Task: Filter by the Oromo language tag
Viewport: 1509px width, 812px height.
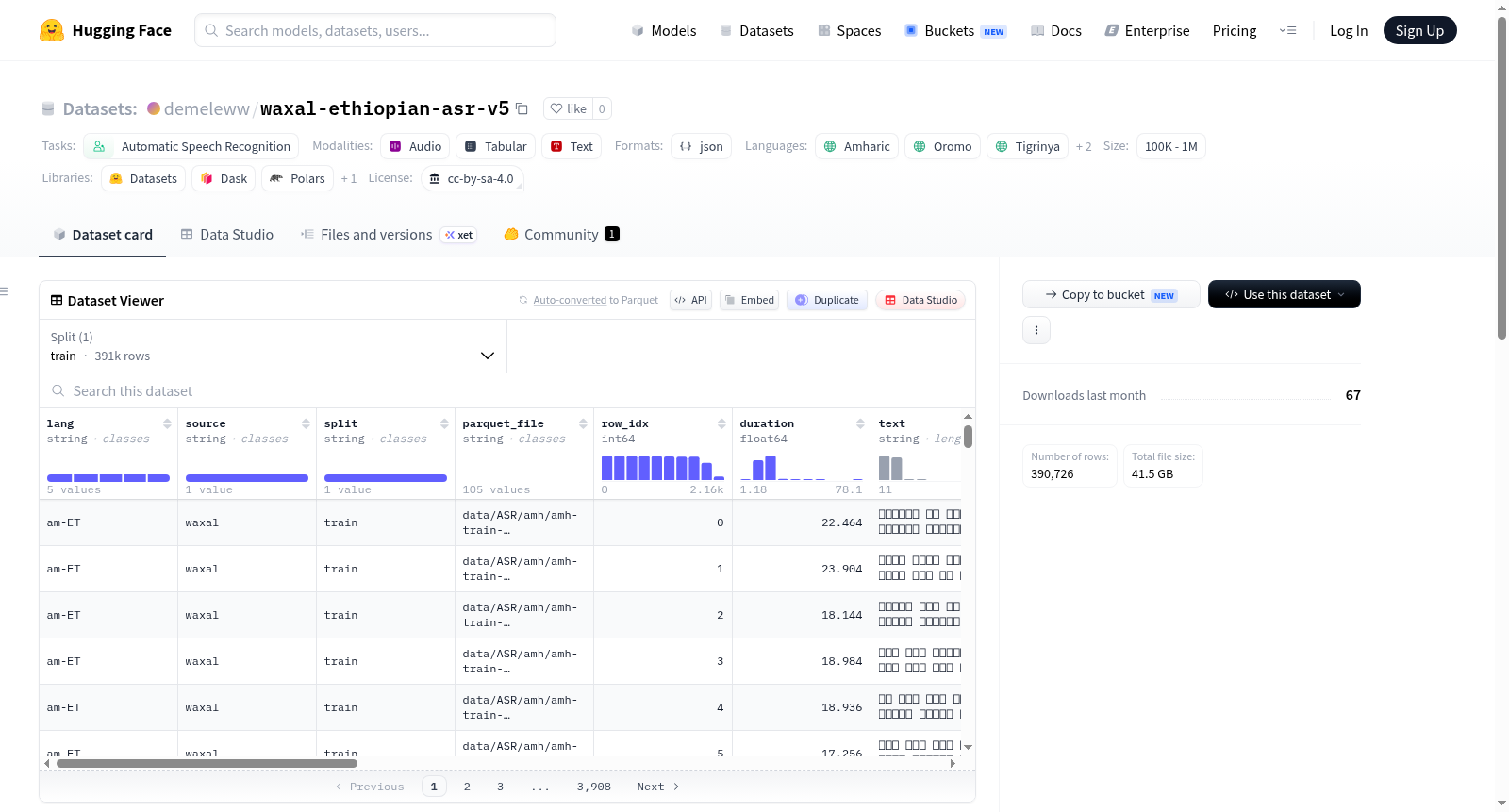Action: coord(943,146)
